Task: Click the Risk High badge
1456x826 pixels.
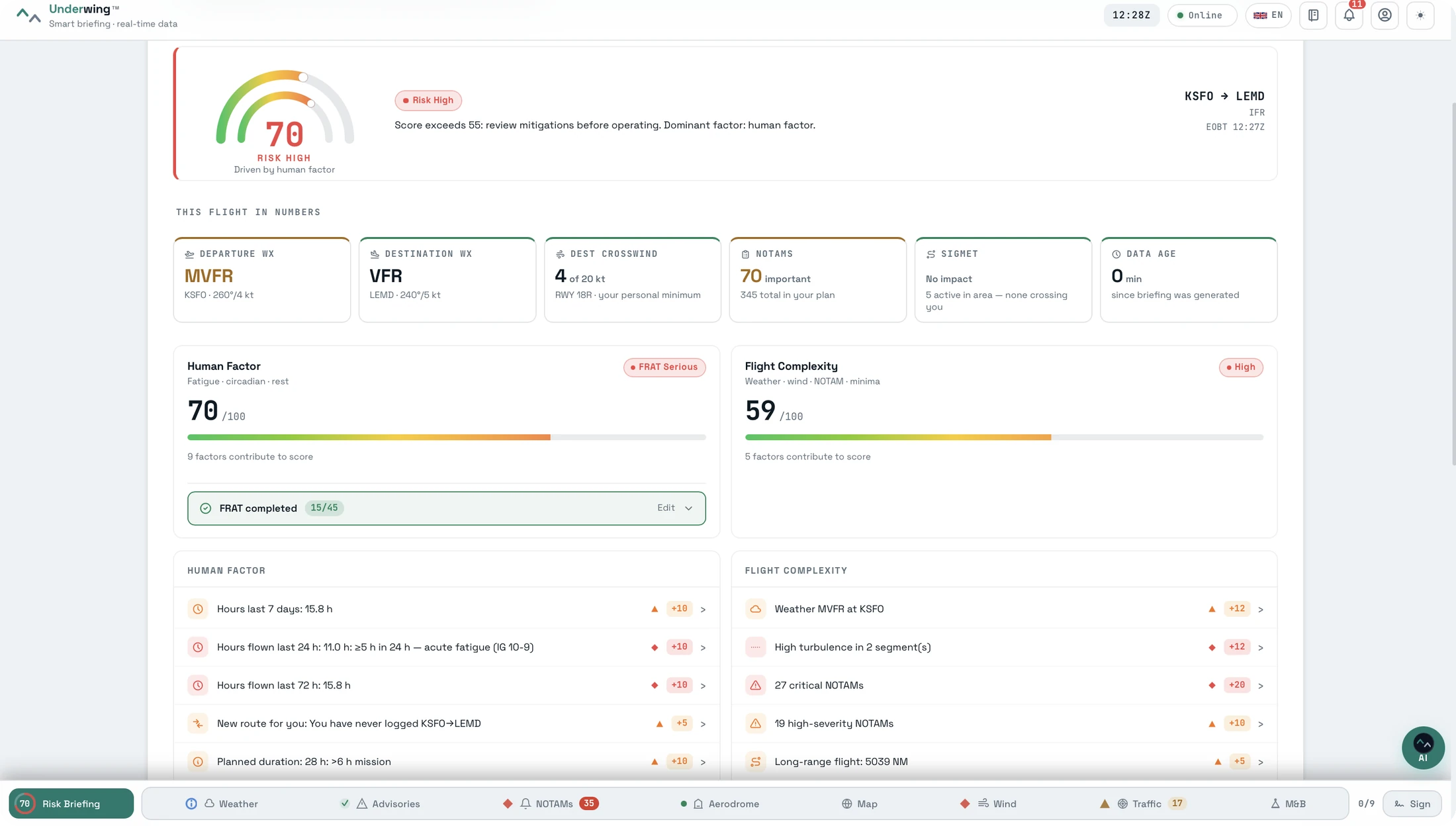Action: (x=428, y=101)
